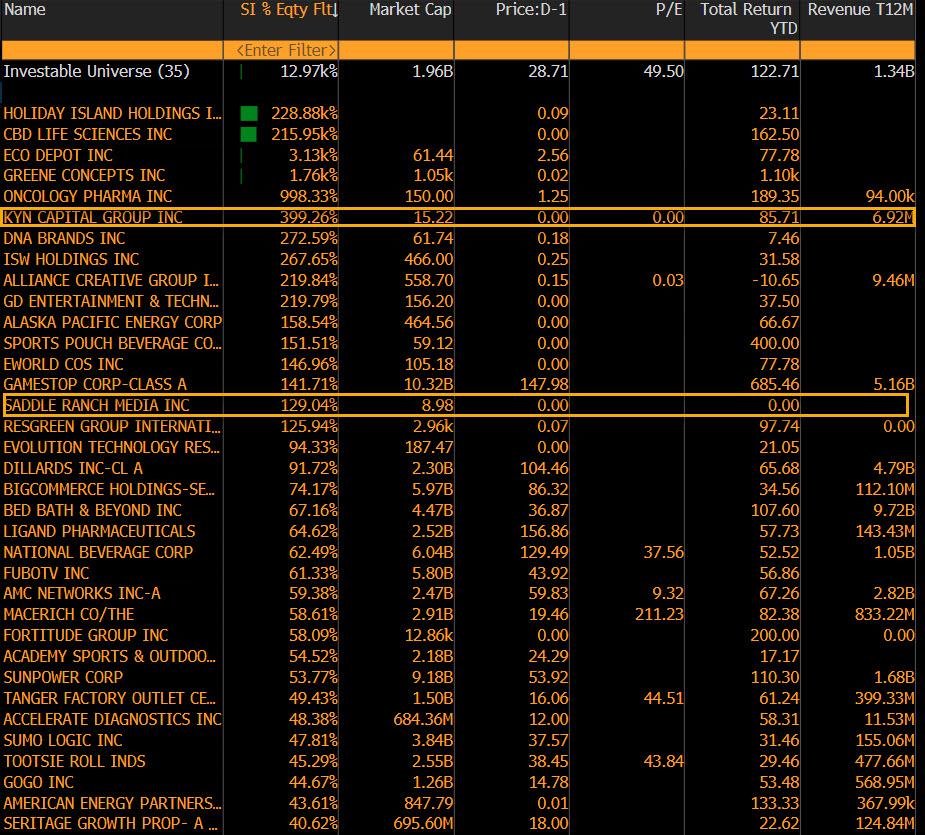The width and height of the screenshot is (925, 835).
Task: Sort by the Market Cap column header
Action: (x=410, y=10)
